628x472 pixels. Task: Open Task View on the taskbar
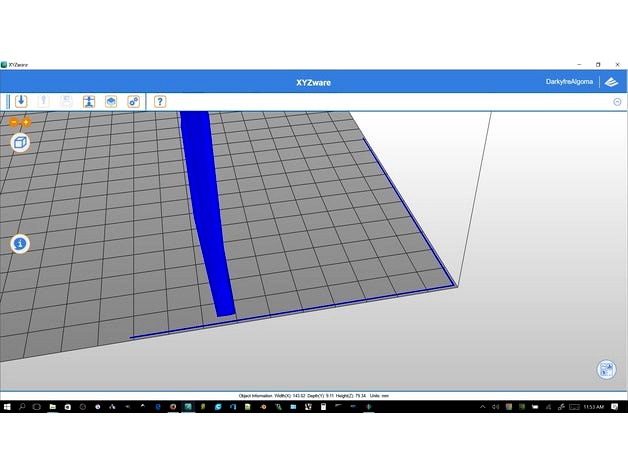[x=36, y=407]
